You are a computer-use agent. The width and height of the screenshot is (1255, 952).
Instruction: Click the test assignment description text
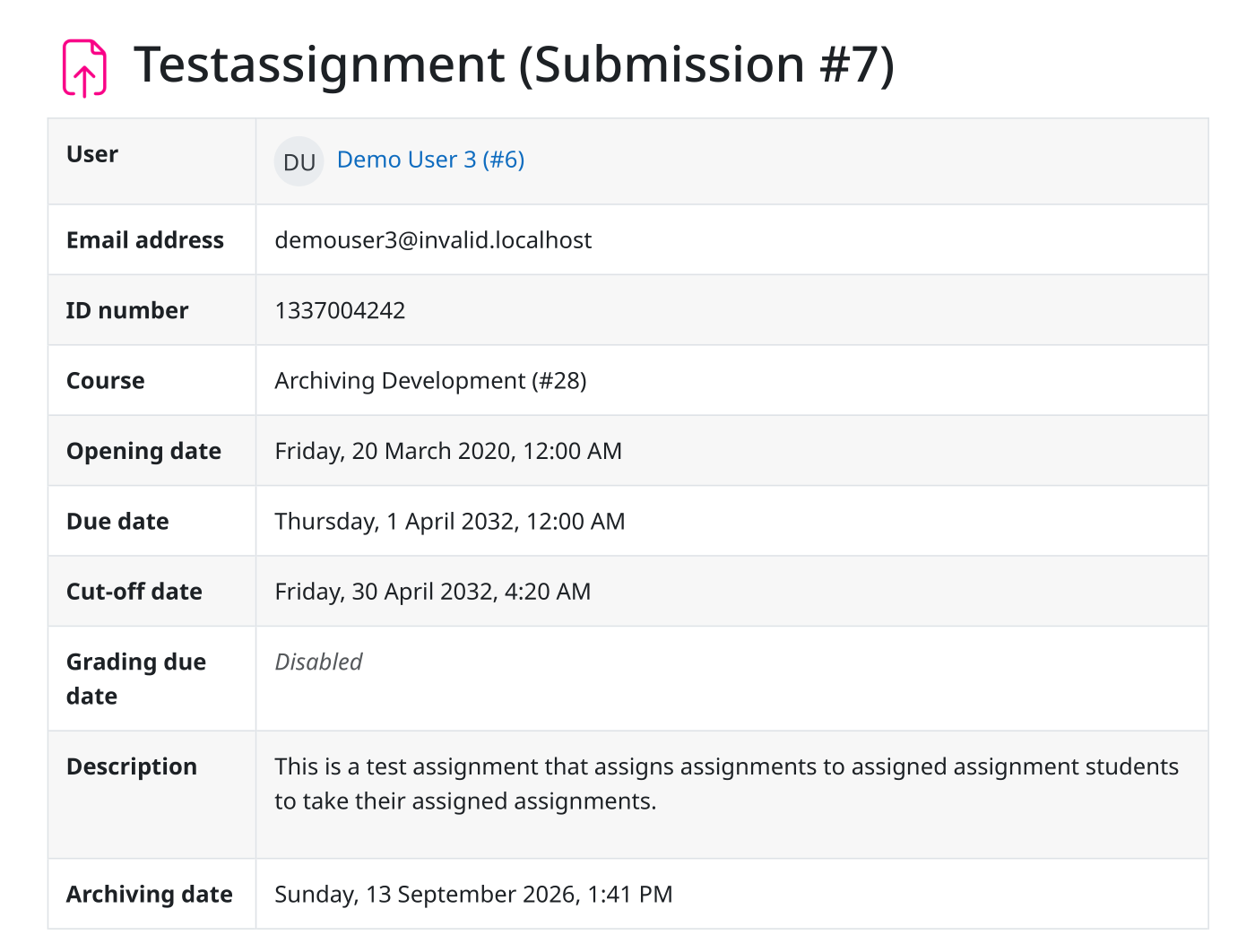(726, 783)
